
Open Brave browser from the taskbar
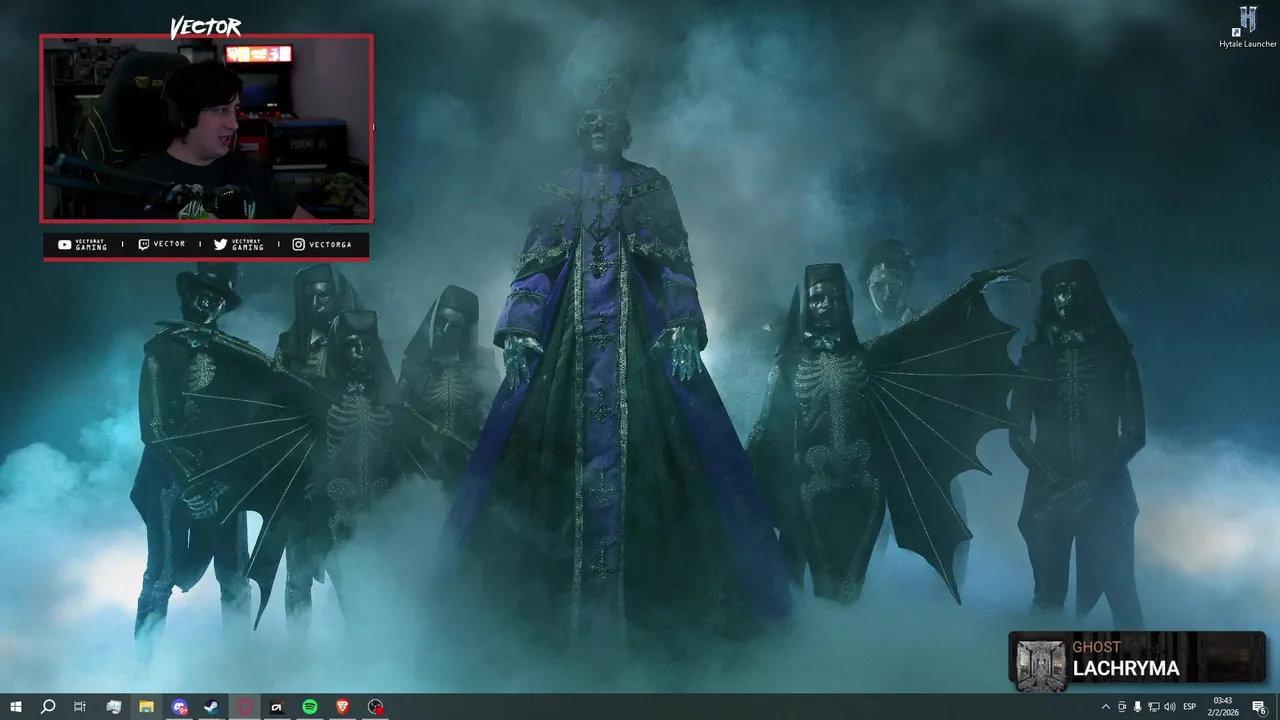pos(343,707)
